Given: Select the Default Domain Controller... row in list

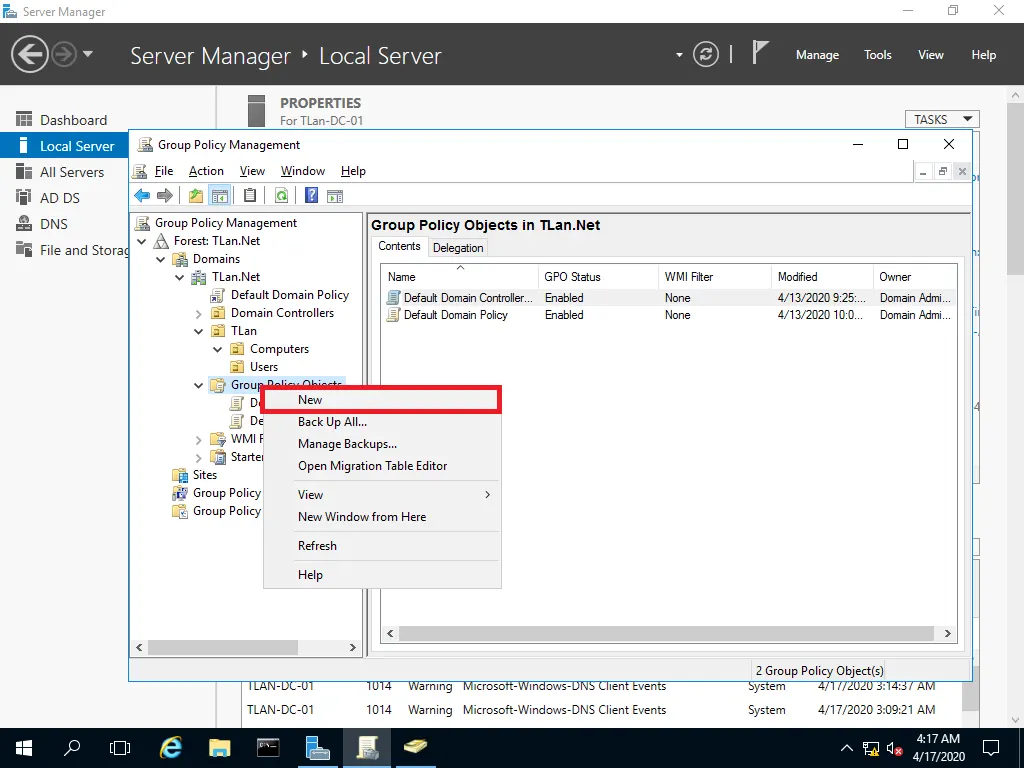Looking at the screenshot, I should (x=669, y=298).
